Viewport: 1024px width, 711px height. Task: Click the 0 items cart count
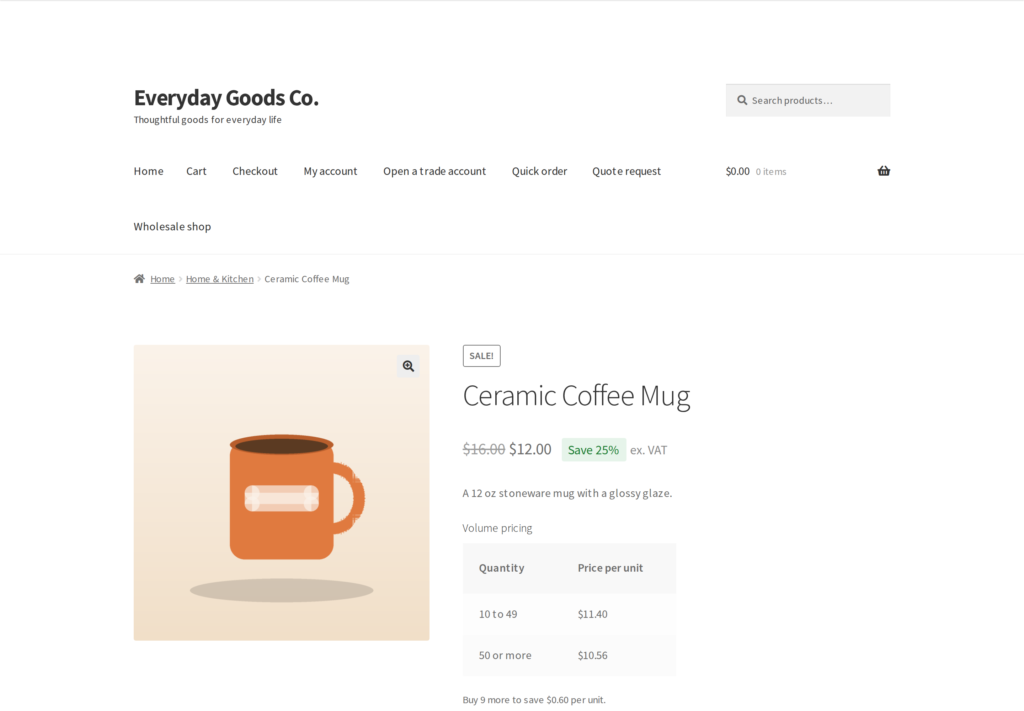[x=771, y=172]
